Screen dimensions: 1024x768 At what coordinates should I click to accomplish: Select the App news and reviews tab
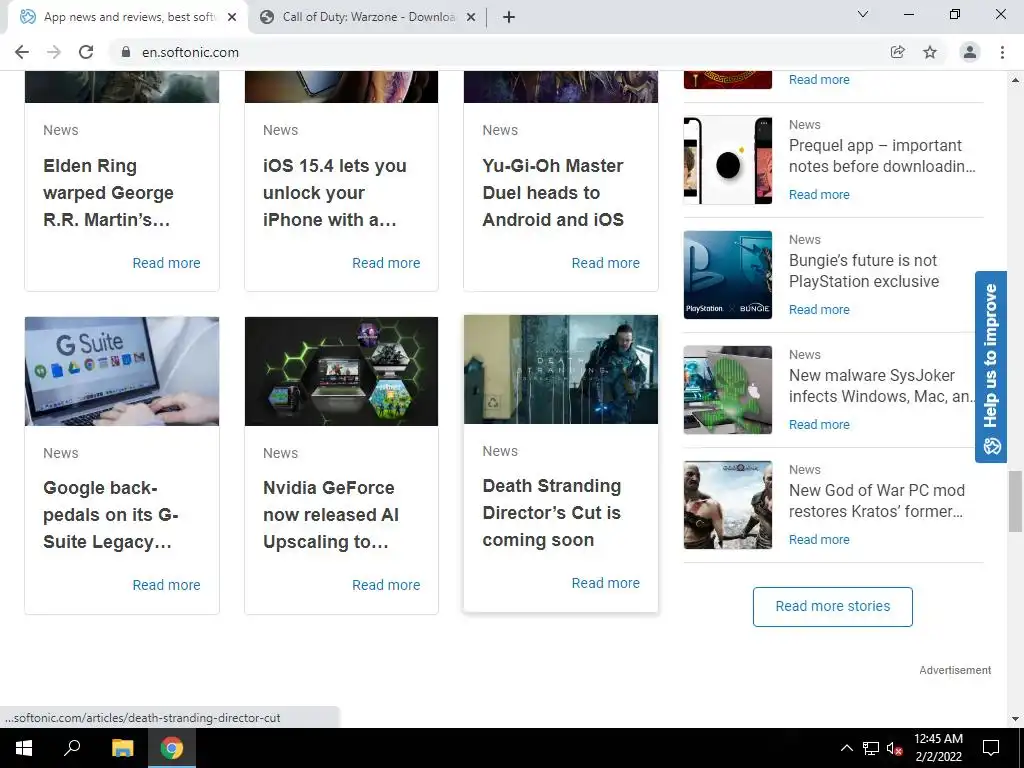(128, 17)
